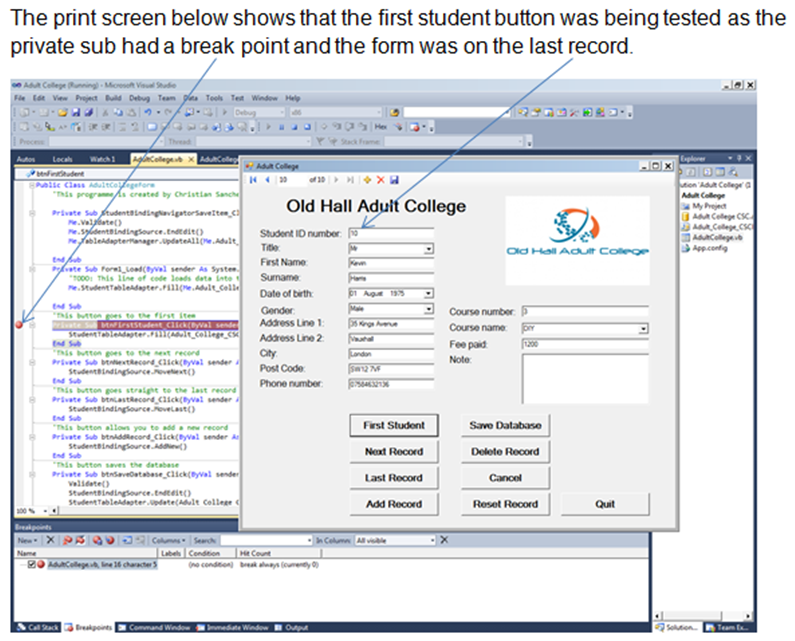This screenshot has height=641, width=795.
Task: Open the Window menu
Action: click(264, 98)
